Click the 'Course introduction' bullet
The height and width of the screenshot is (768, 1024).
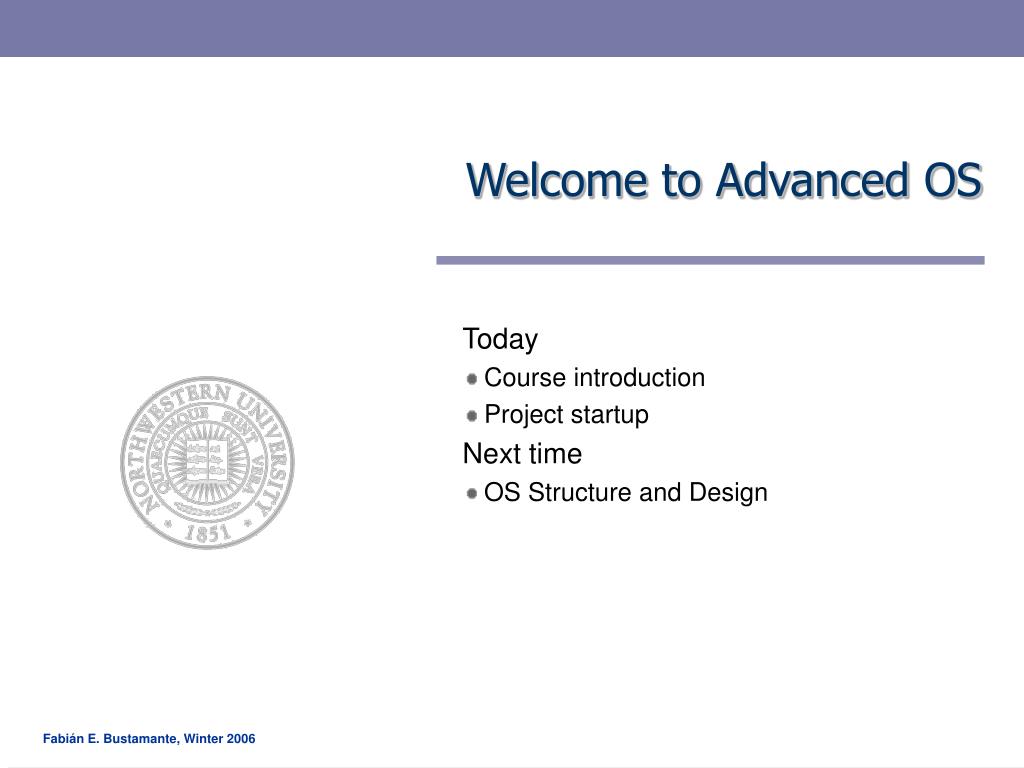pyautogui.click(x=594, y=377)
